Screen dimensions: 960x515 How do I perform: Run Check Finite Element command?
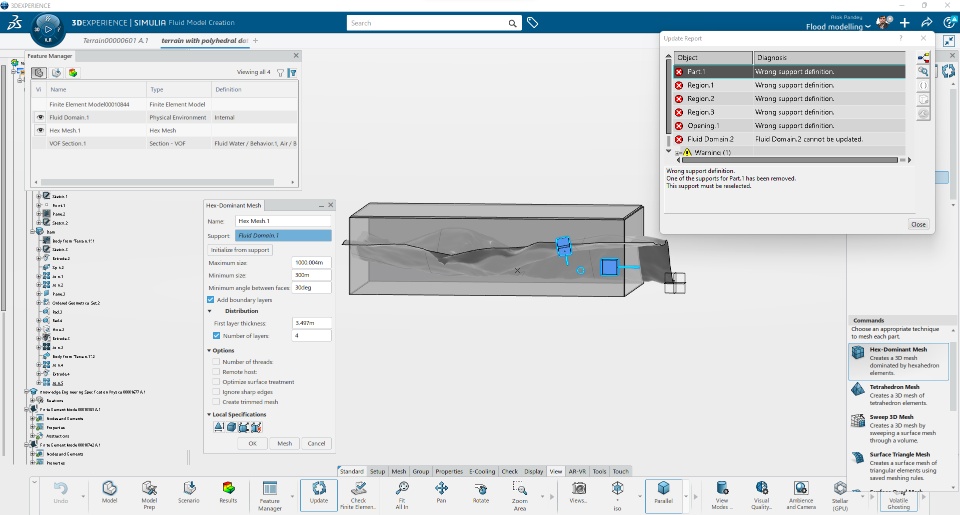(x=358, y=495)
